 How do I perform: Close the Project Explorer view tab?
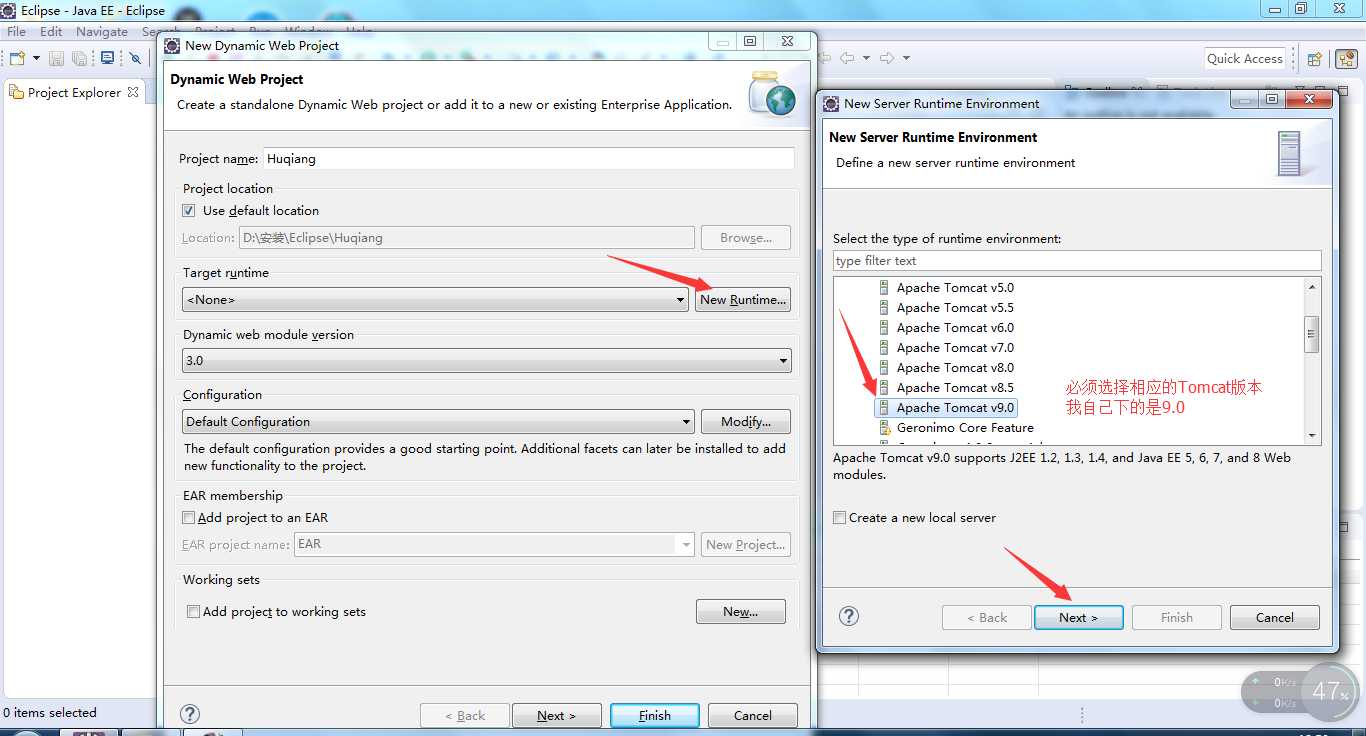point(133,92)
